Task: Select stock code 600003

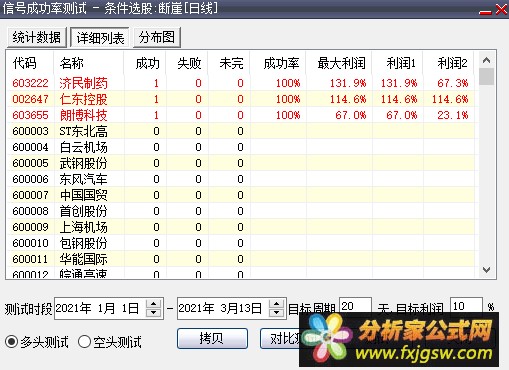Action: pyautogui.click(x=30, y=131)
